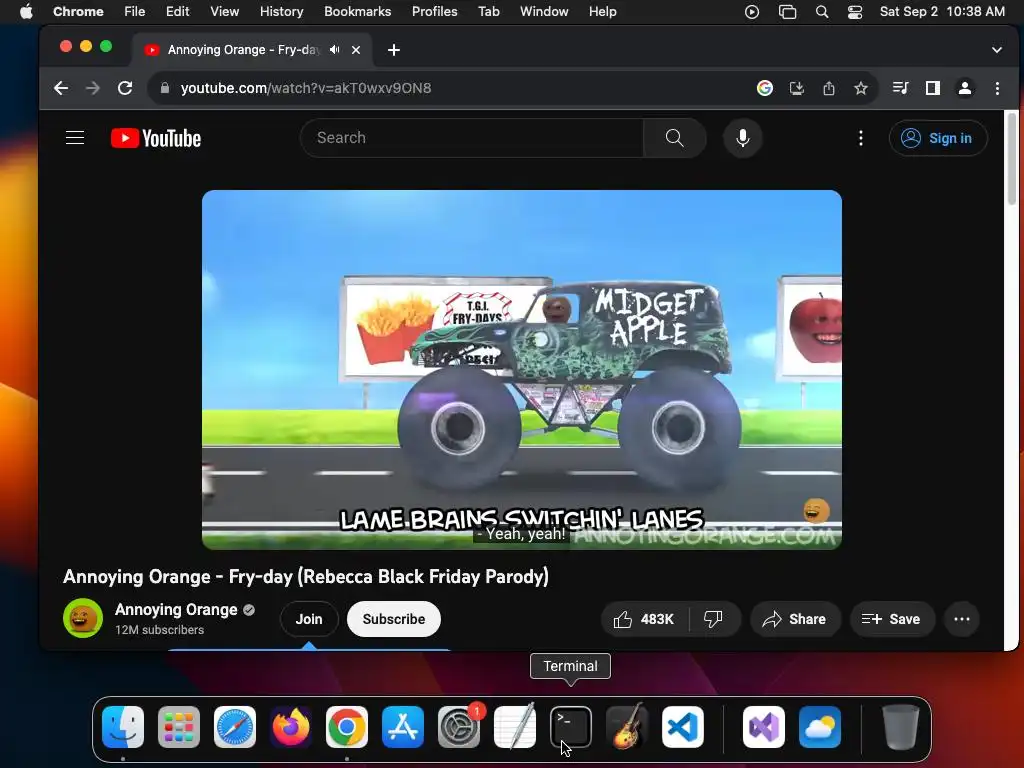1024x768 pixels.
Task: Mute the tab via speaker icon
Action: pos(334,50)
